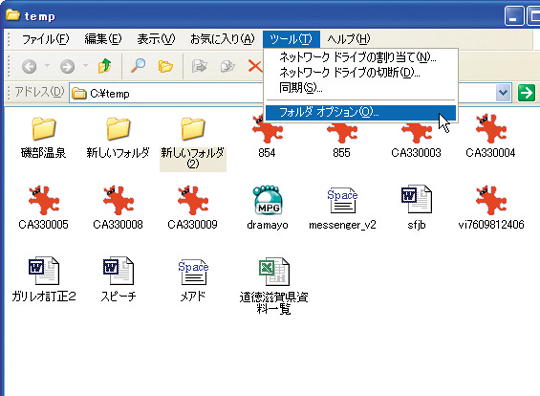The width and height of the screenshot is (540, 396).
Task: Go up one folder level
Action: [104, 66]
